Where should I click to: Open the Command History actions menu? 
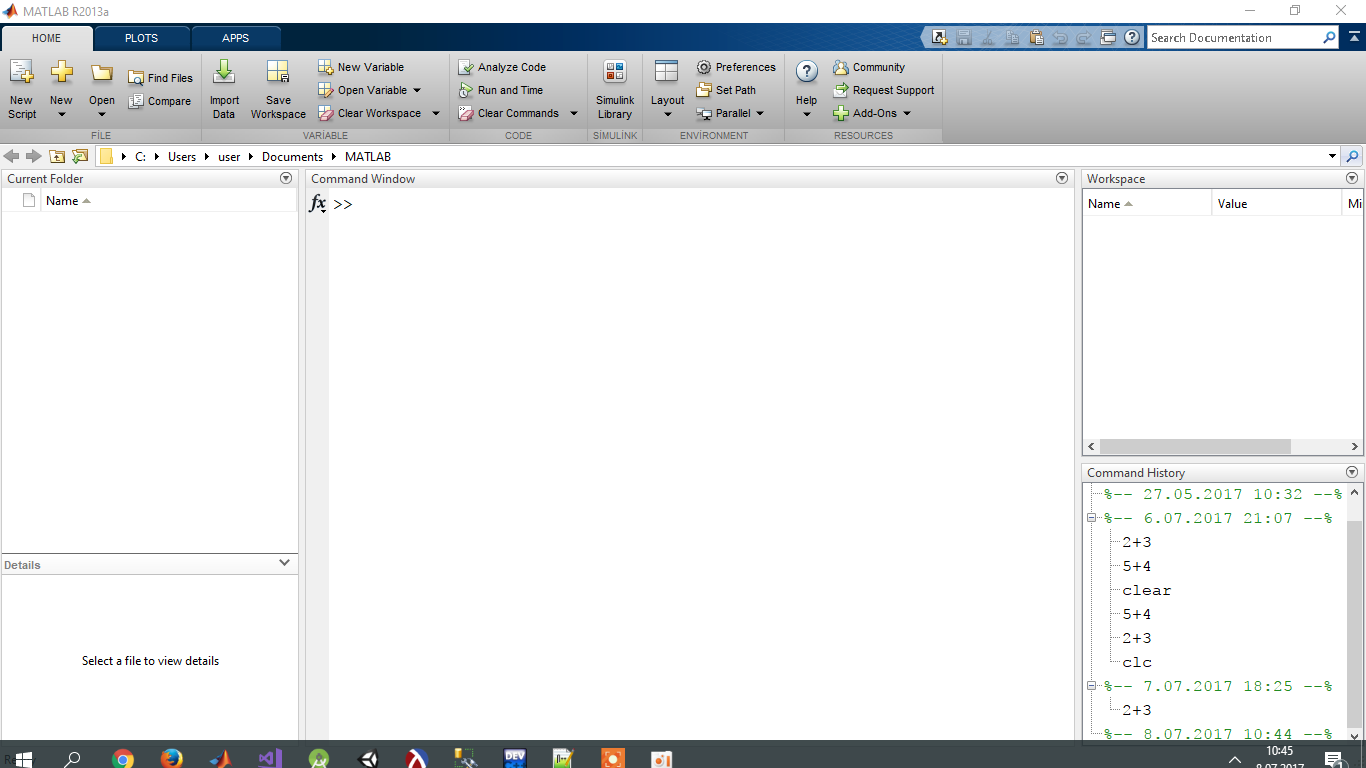(1352, 472)
